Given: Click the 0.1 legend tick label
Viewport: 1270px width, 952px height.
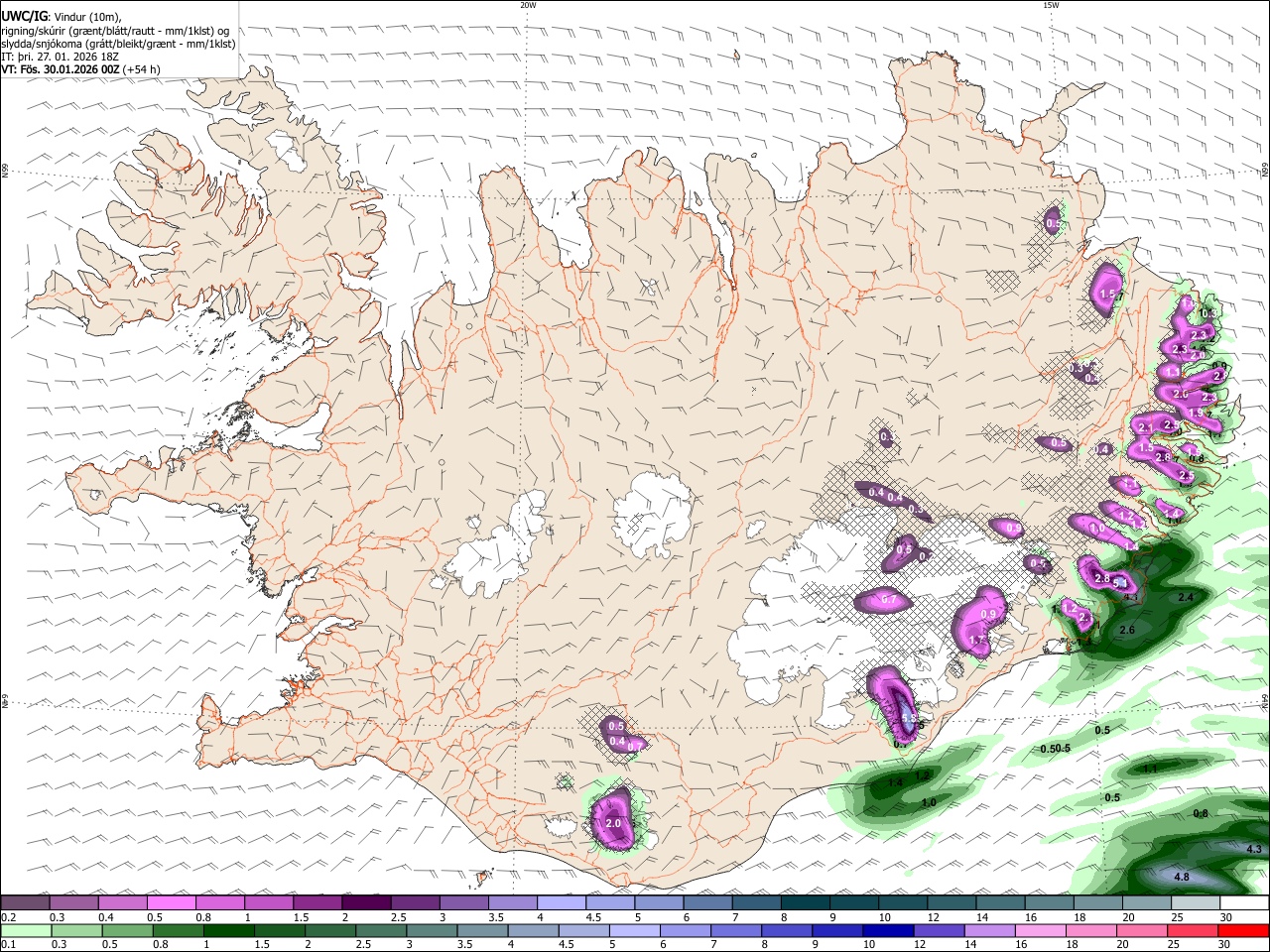Looking at the screenshot, I should point(8,945).
